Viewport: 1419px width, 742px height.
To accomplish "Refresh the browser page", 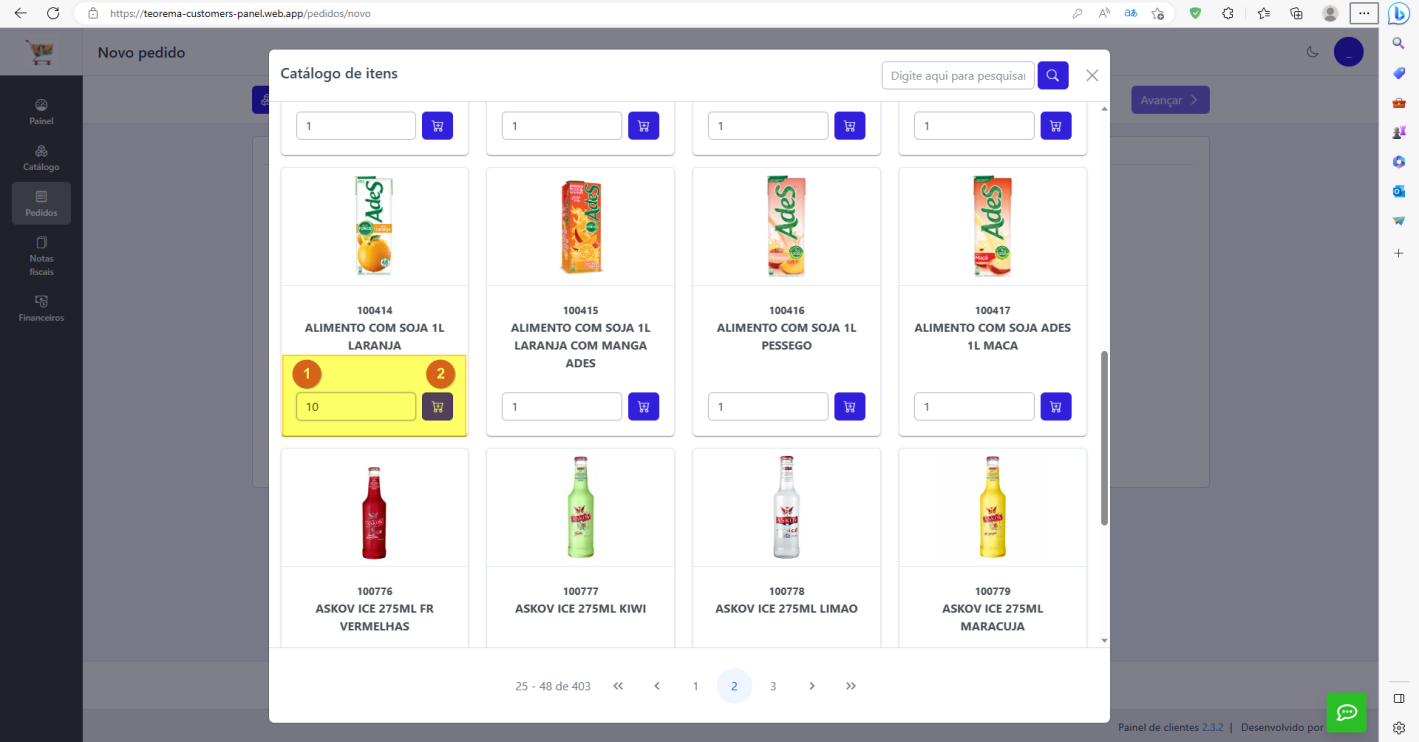I will (x=53, y=13).
